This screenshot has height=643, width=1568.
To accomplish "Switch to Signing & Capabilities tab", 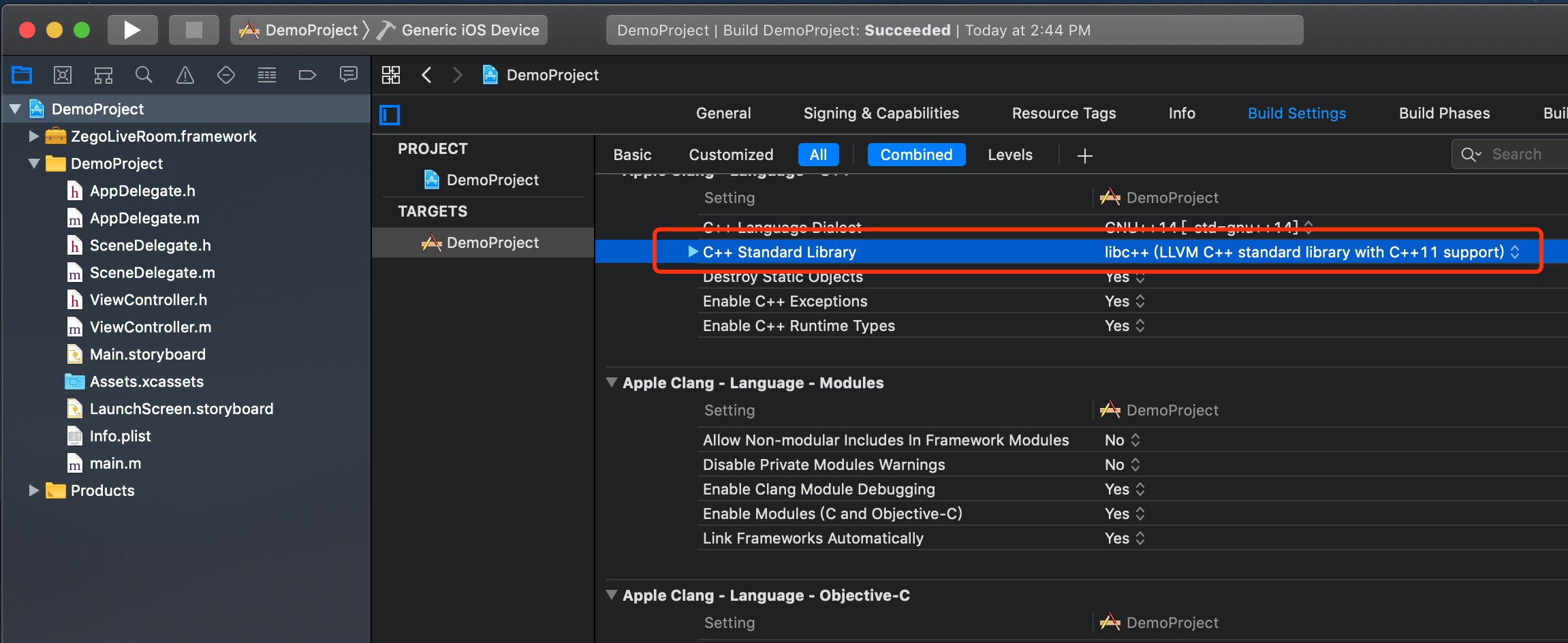I will [x=881, y=113].
